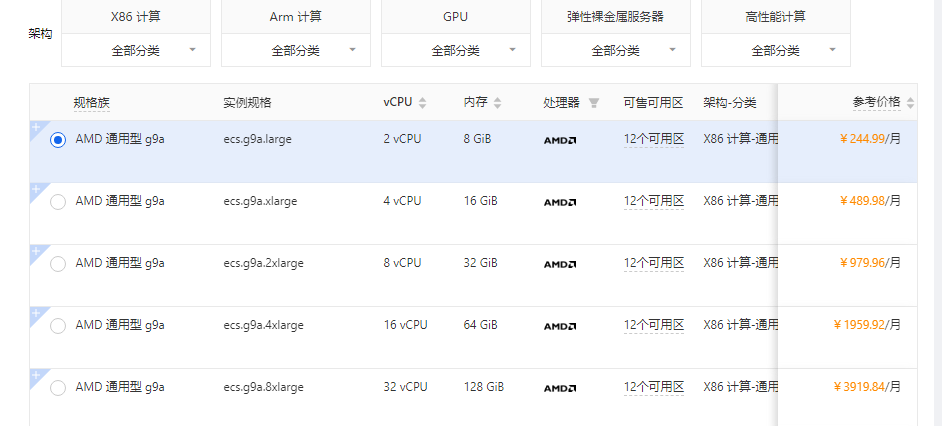Select the ecs.g9a.xlarge radio button
The width and height of the screenshot is (942, 426).
pyautogui.click(x=58, y=202)
